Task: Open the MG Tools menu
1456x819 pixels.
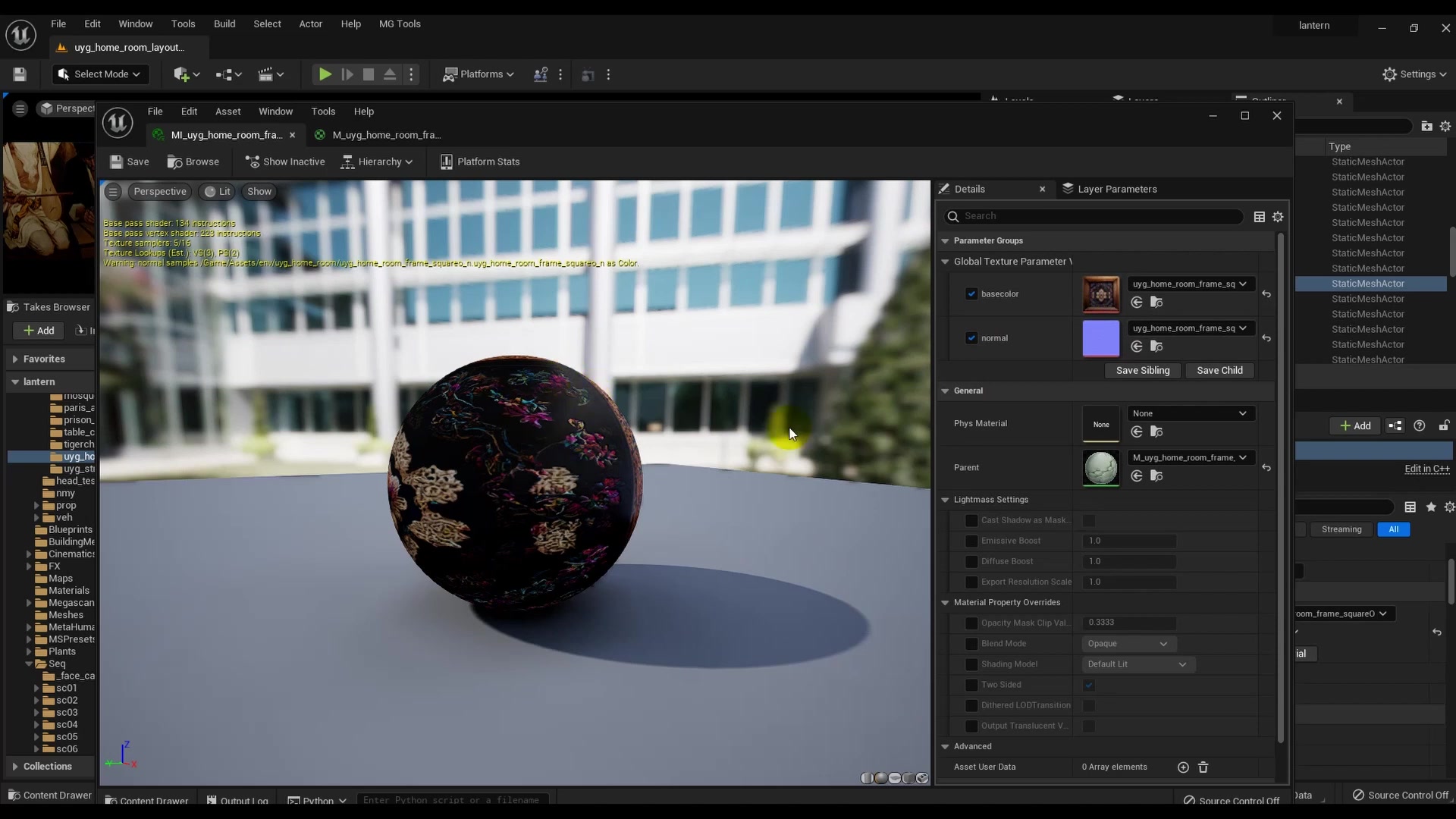Action: point(400,24)
